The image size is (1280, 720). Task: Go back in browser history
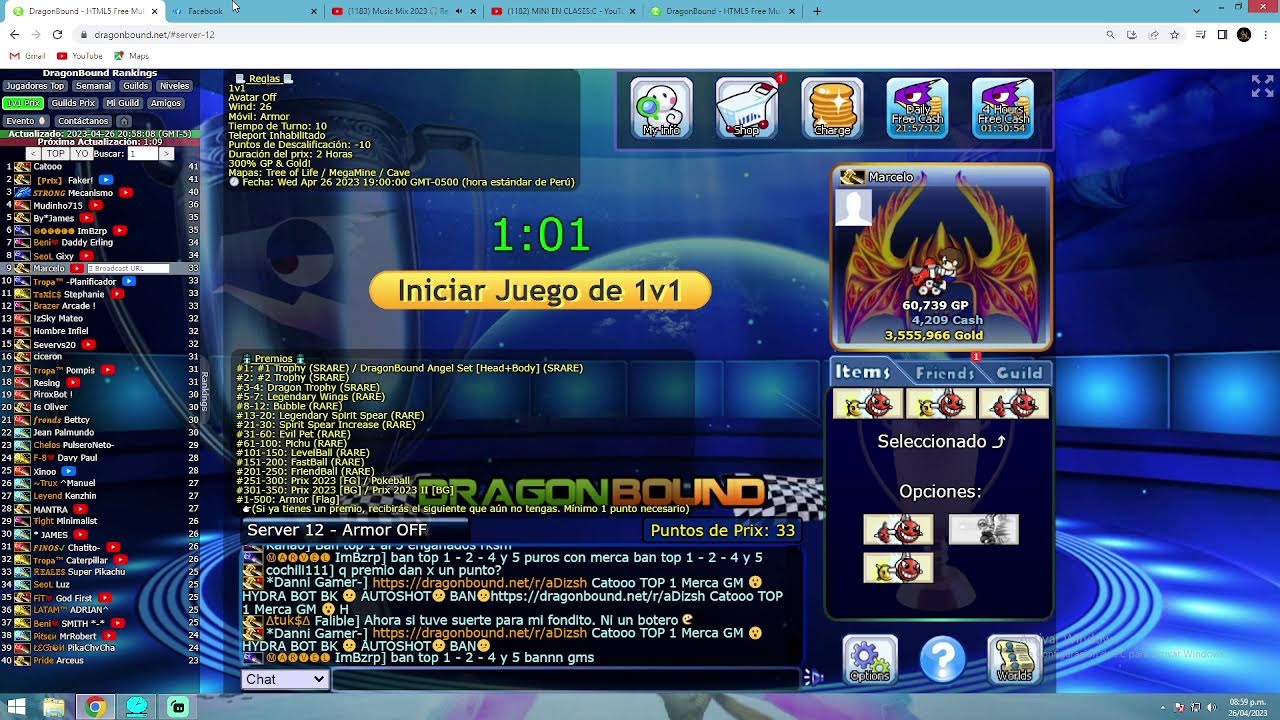pos(14,34)
